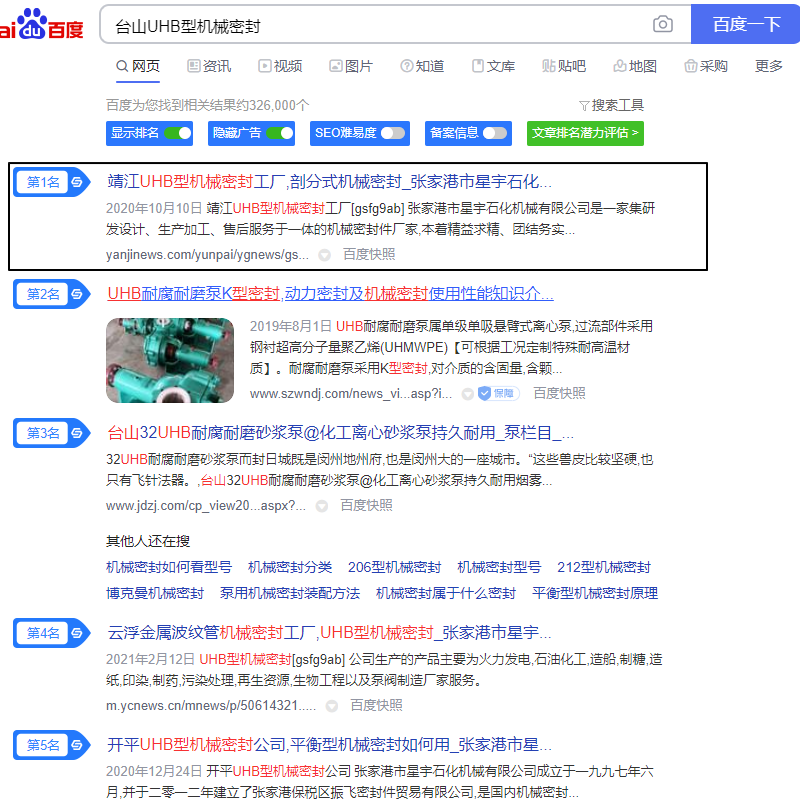Click the 保障 shield badge
The width and height of the screenshot is (800, 800).
(498, 393)
